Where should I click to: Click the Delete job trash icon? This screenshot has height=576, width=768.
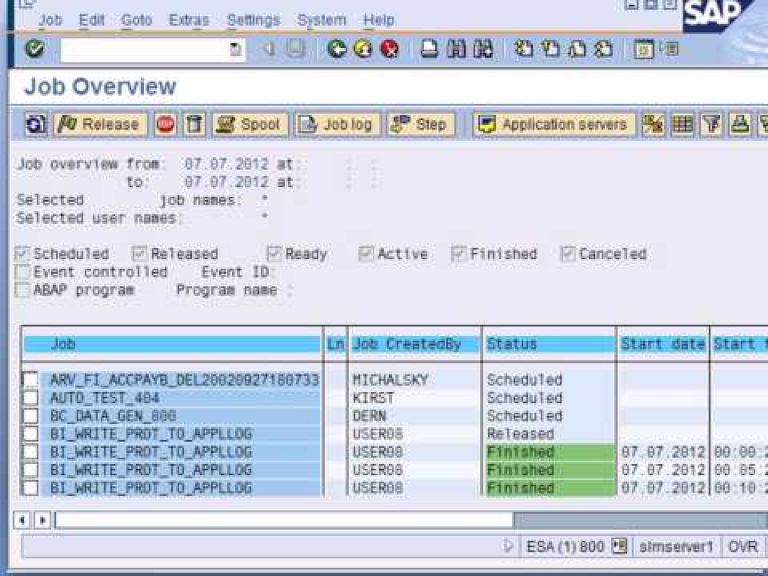[194, 124]
